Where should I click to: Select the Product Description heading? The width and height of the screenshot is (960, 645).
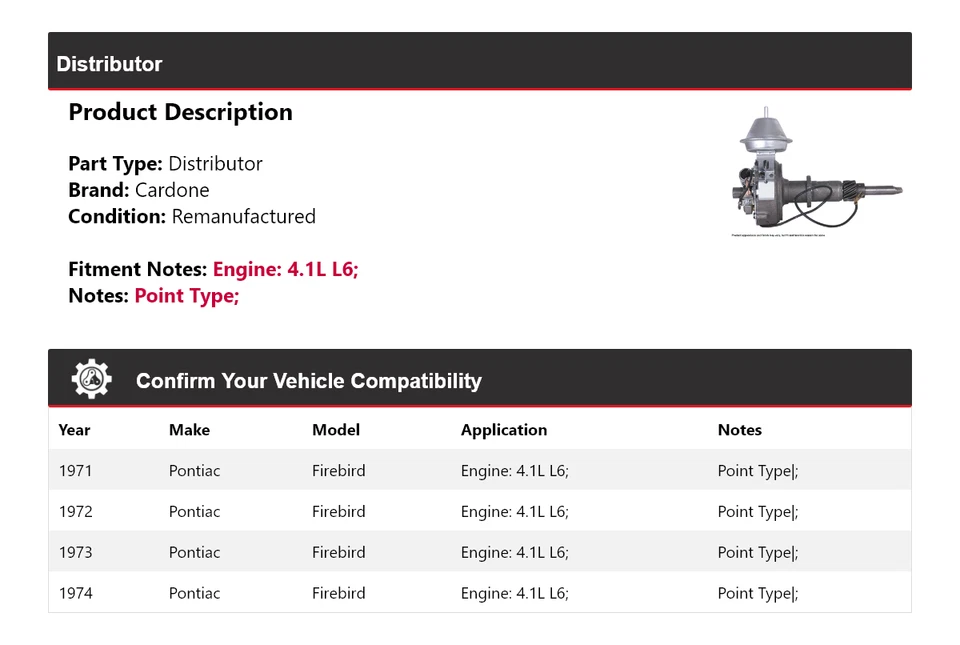(x=180, y=112)
